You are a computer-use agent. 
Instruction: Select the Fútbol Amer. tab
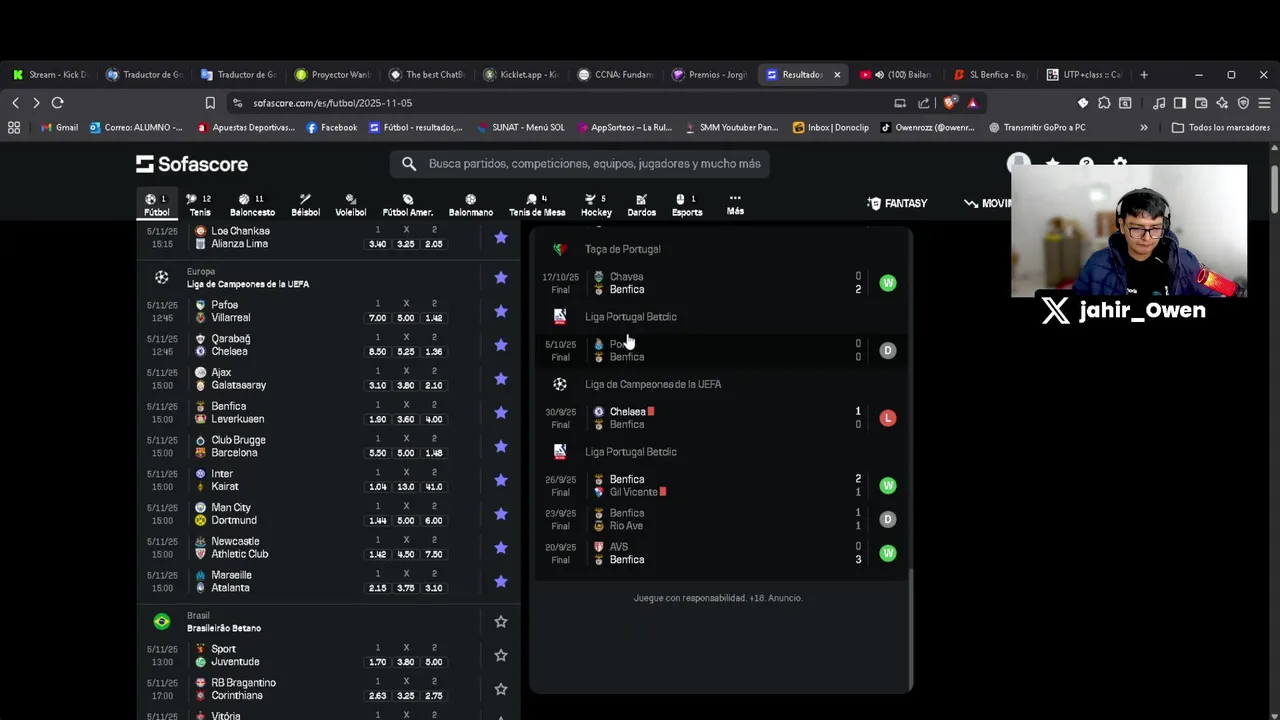point(407,205)
